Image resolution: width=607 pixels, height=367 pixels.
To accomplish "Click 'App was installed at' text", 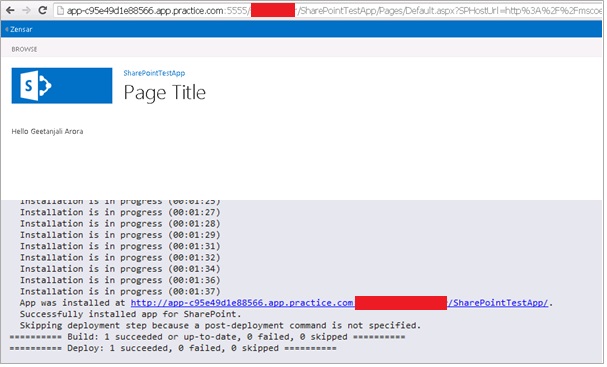I will tap(72, 303).
